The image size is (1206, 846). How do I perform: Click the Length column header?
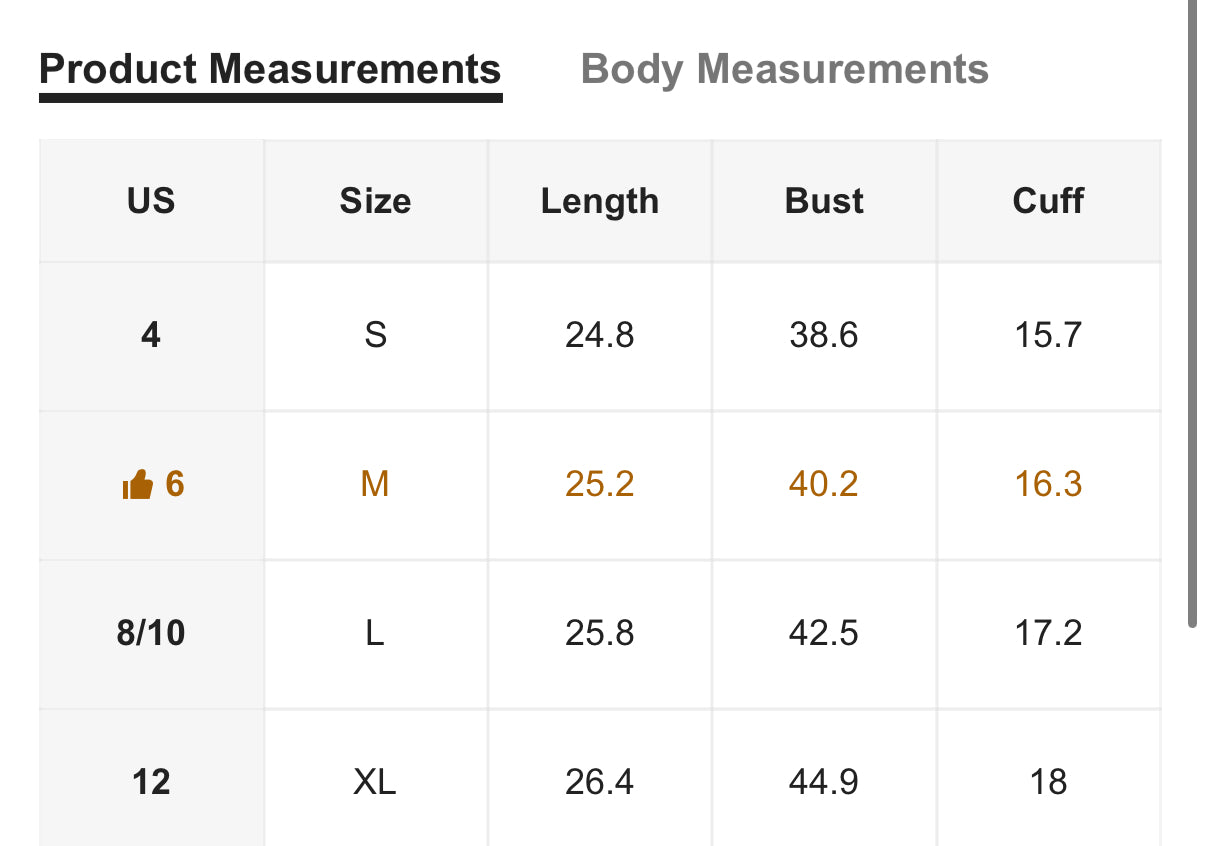pos(600,201)
